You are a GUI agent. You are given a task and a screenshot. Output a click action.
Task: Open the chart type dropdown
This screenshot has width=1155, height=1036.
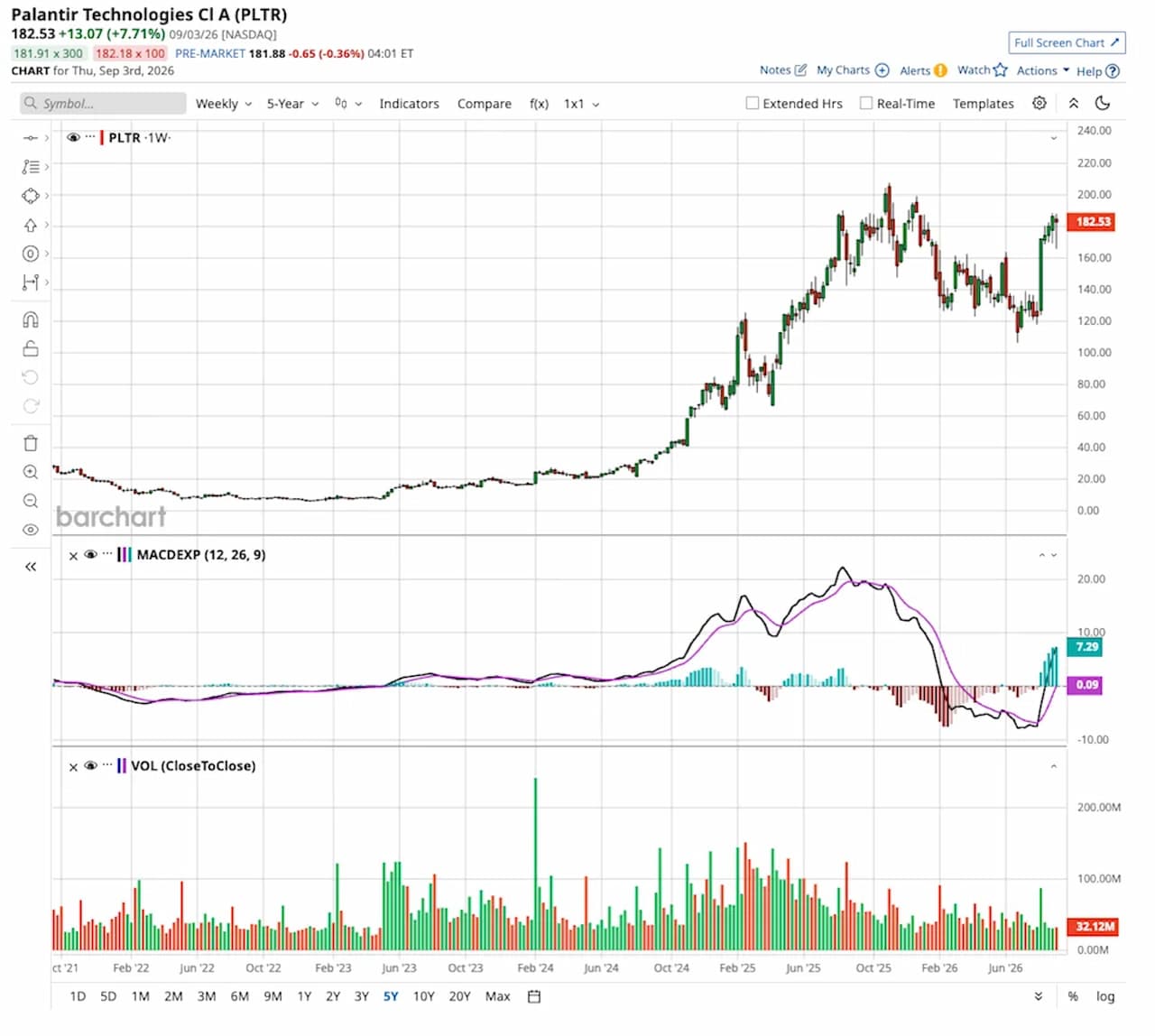(348, 104)
